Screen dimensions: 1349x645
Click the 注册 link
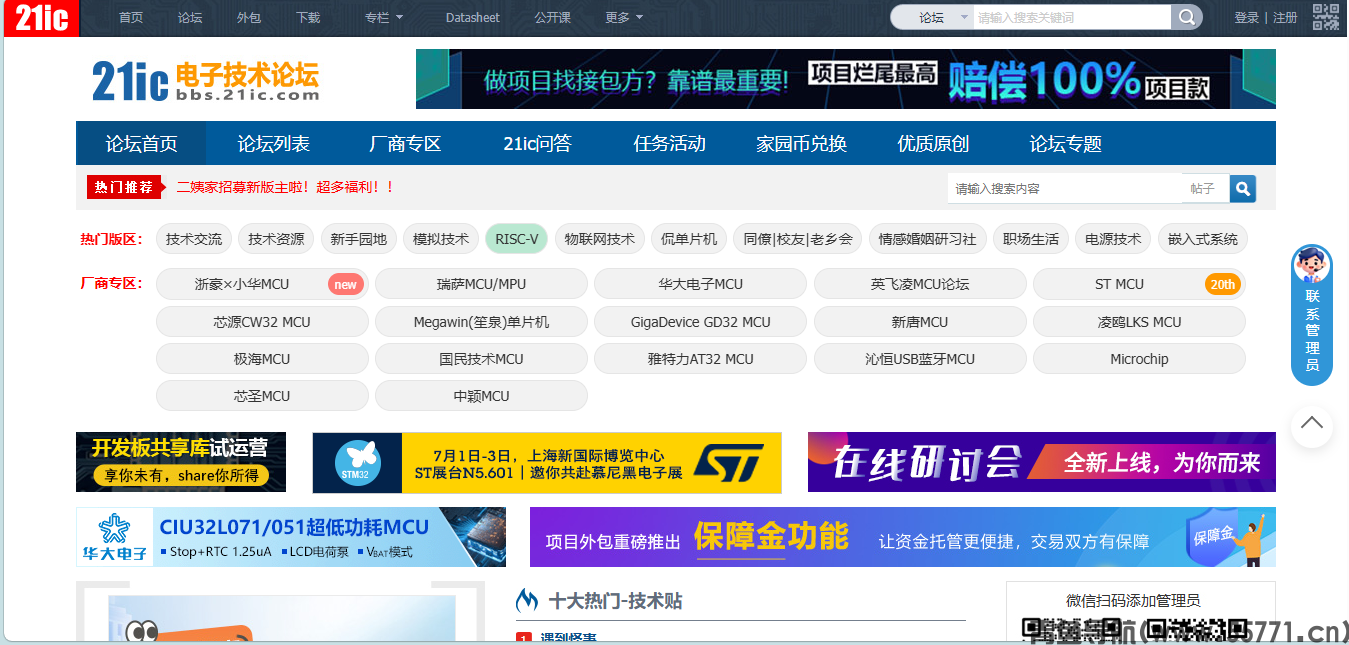pos(1285,17)
